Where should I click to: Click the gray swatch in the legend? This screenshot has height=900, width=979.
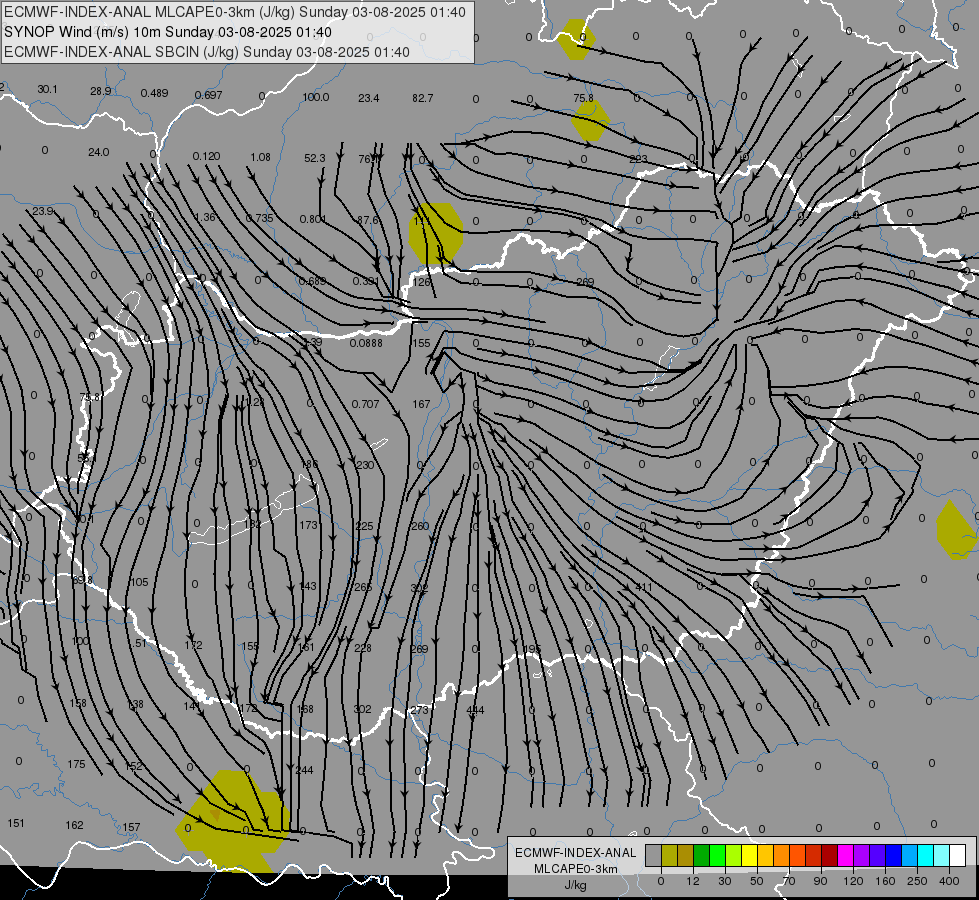point(653,855)
